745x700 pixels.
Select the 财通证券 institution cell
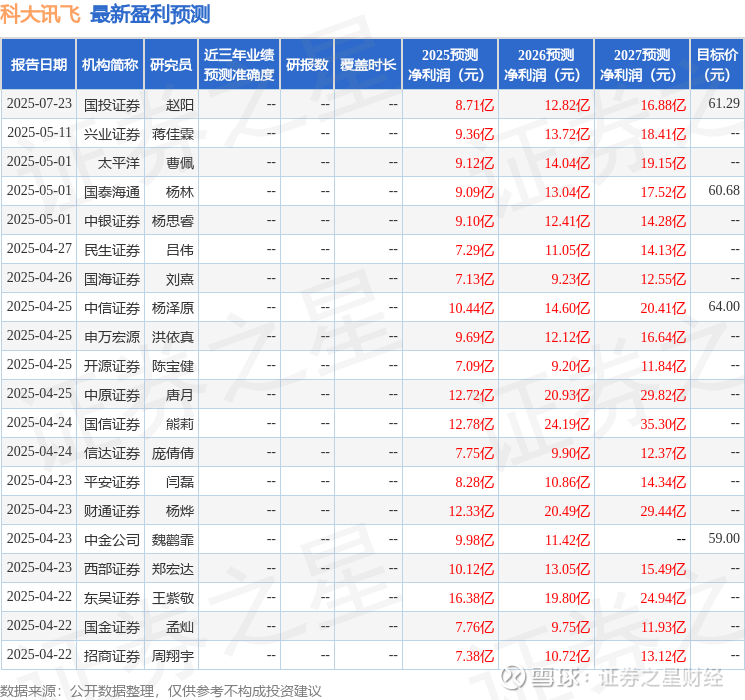point(112,511)
